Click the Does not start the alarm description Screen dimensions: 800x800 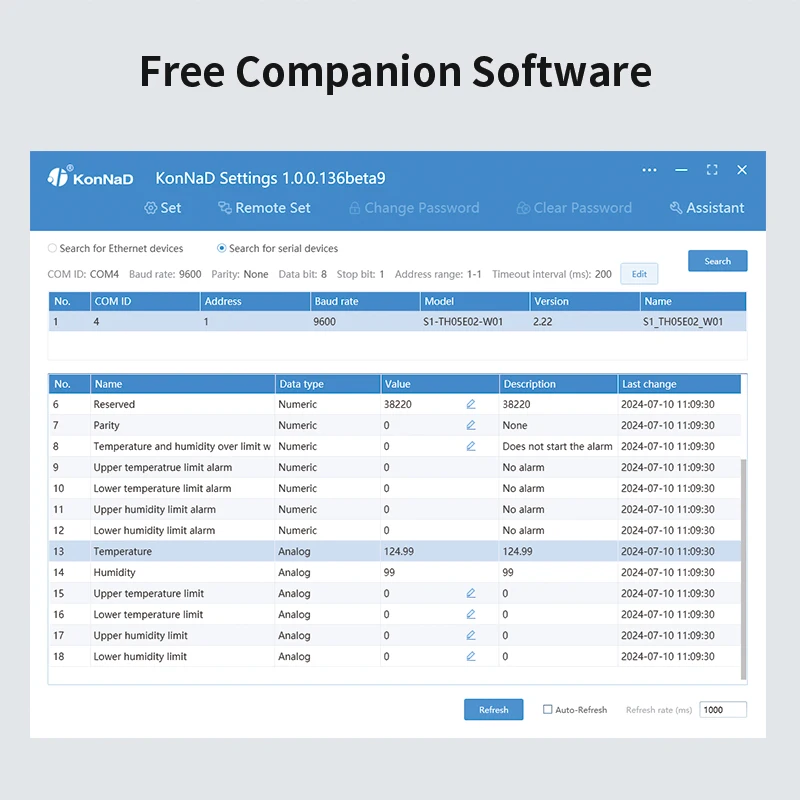tap(557, 446)
